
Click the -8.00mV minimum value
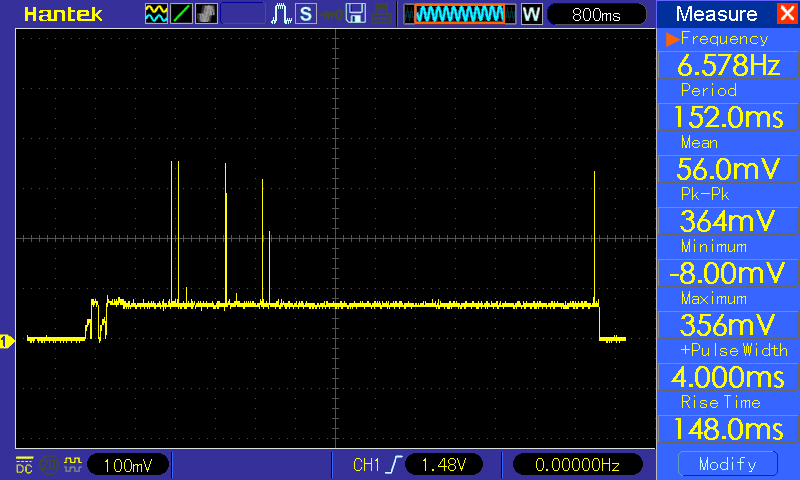click(x=729, y=273)
